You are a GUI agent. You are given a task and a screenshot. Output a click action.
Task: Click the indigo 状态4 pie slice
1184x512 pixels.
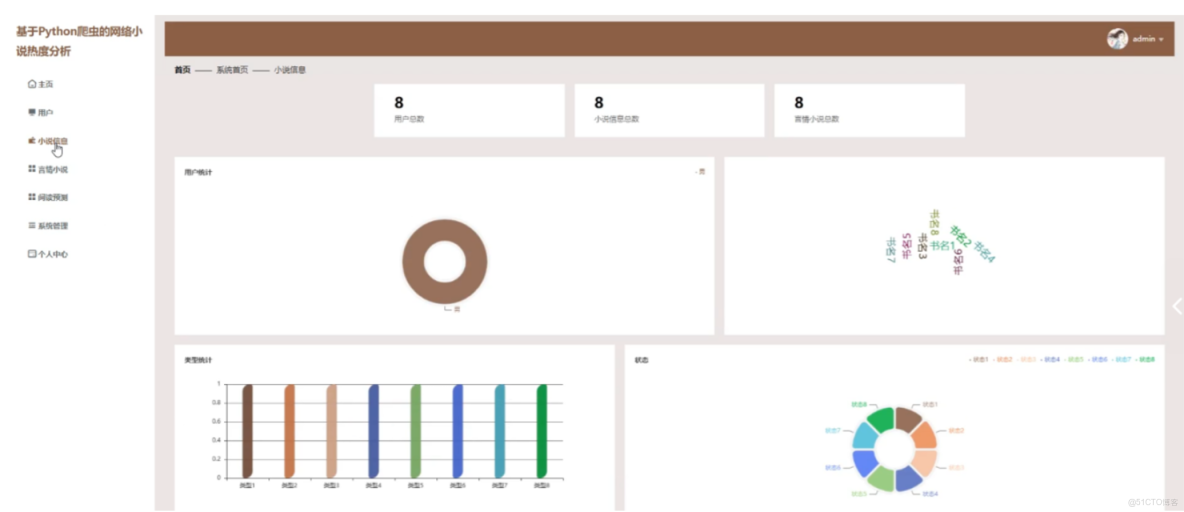[x=908, y=480]
